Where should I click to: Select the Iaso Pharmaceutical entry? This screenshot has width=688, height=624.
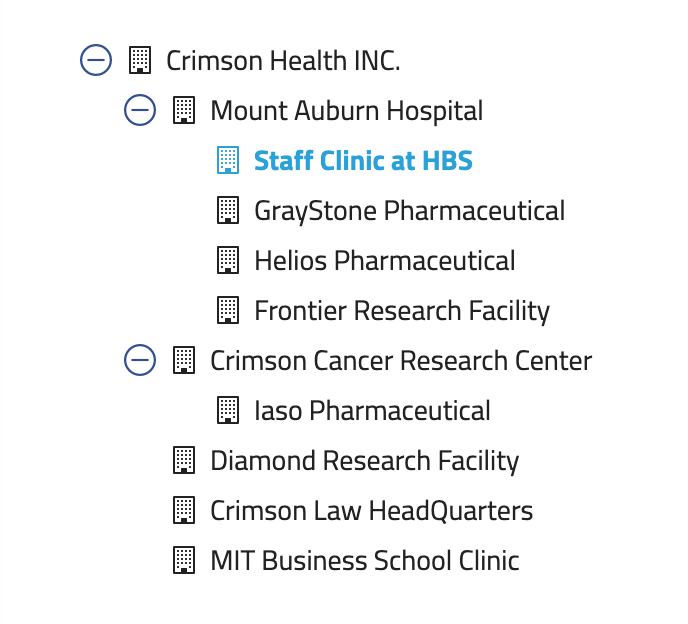[x=372, y=410]
